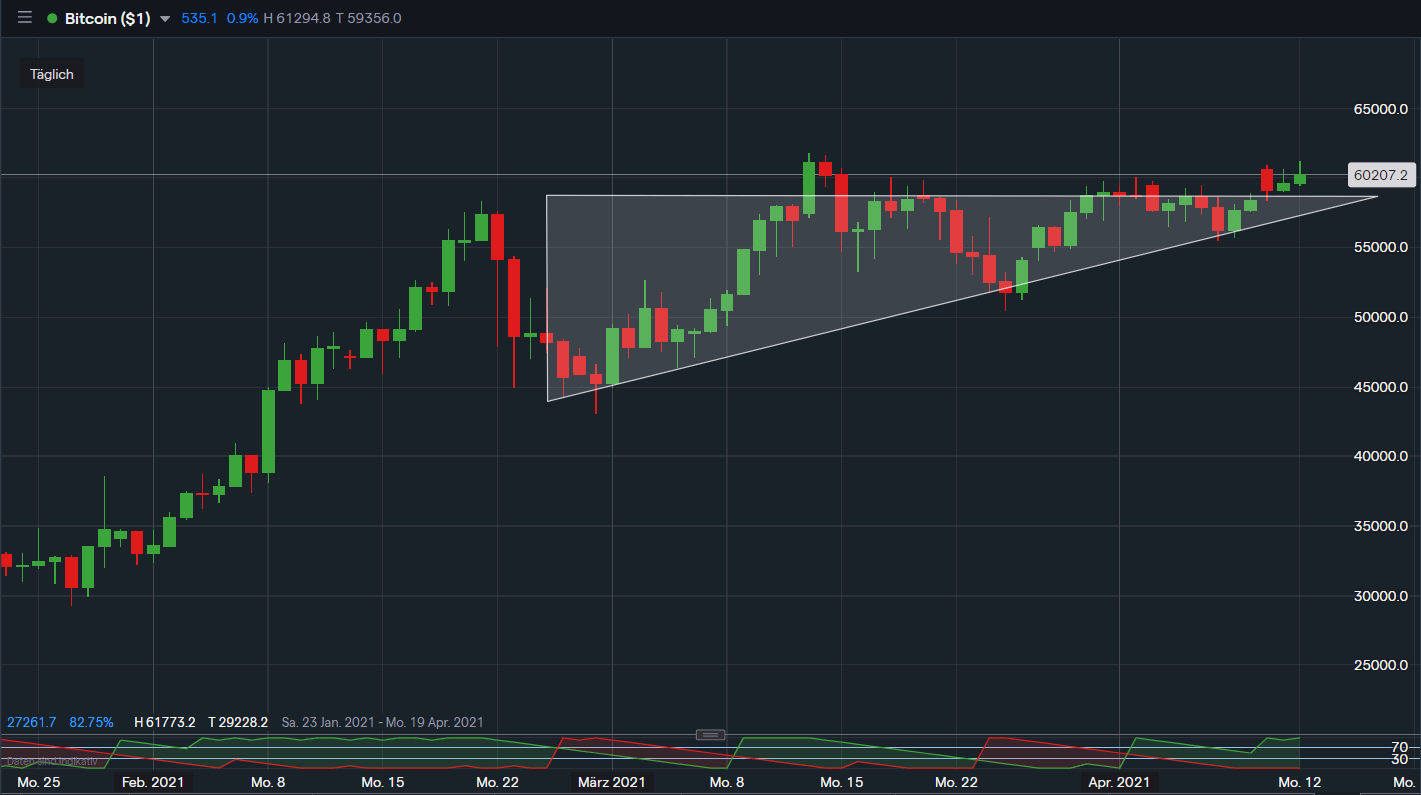Click the H 61294.8 daily high value
The height and width of the screenshot is (795, 1421).
(x=296, y=19)
